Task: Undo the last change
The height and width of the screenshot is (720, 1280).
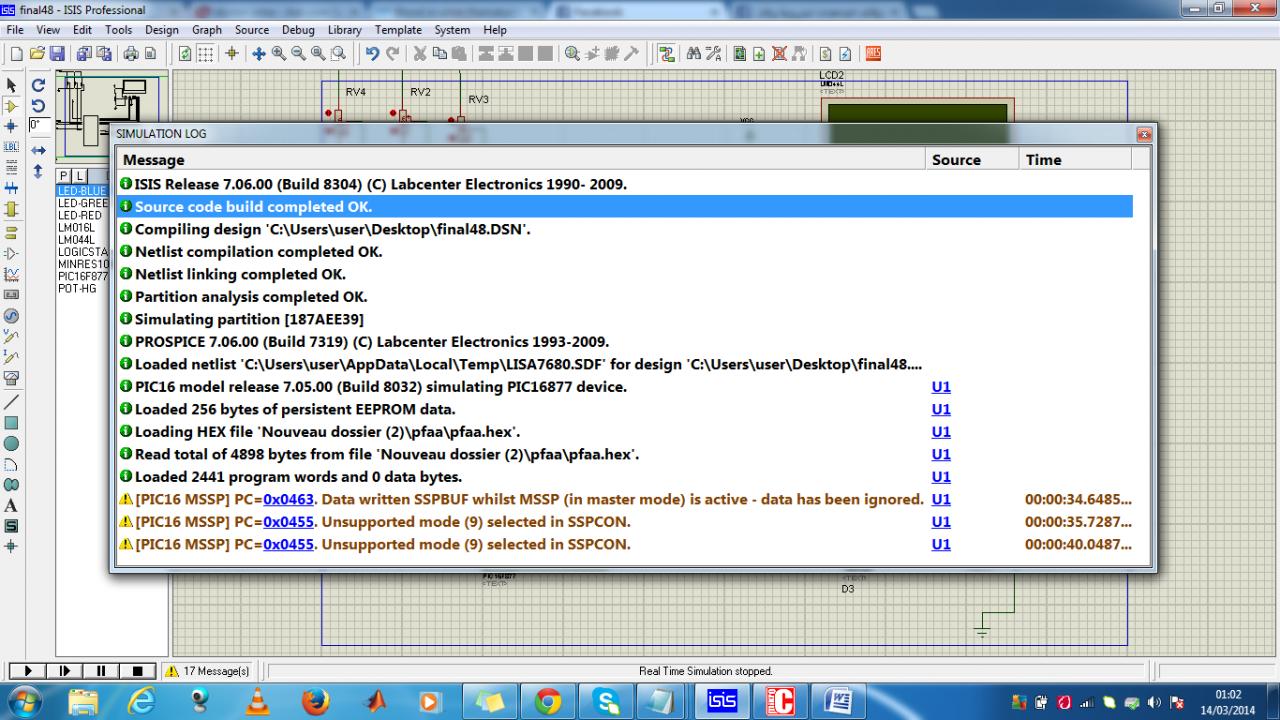Action: 372,53
